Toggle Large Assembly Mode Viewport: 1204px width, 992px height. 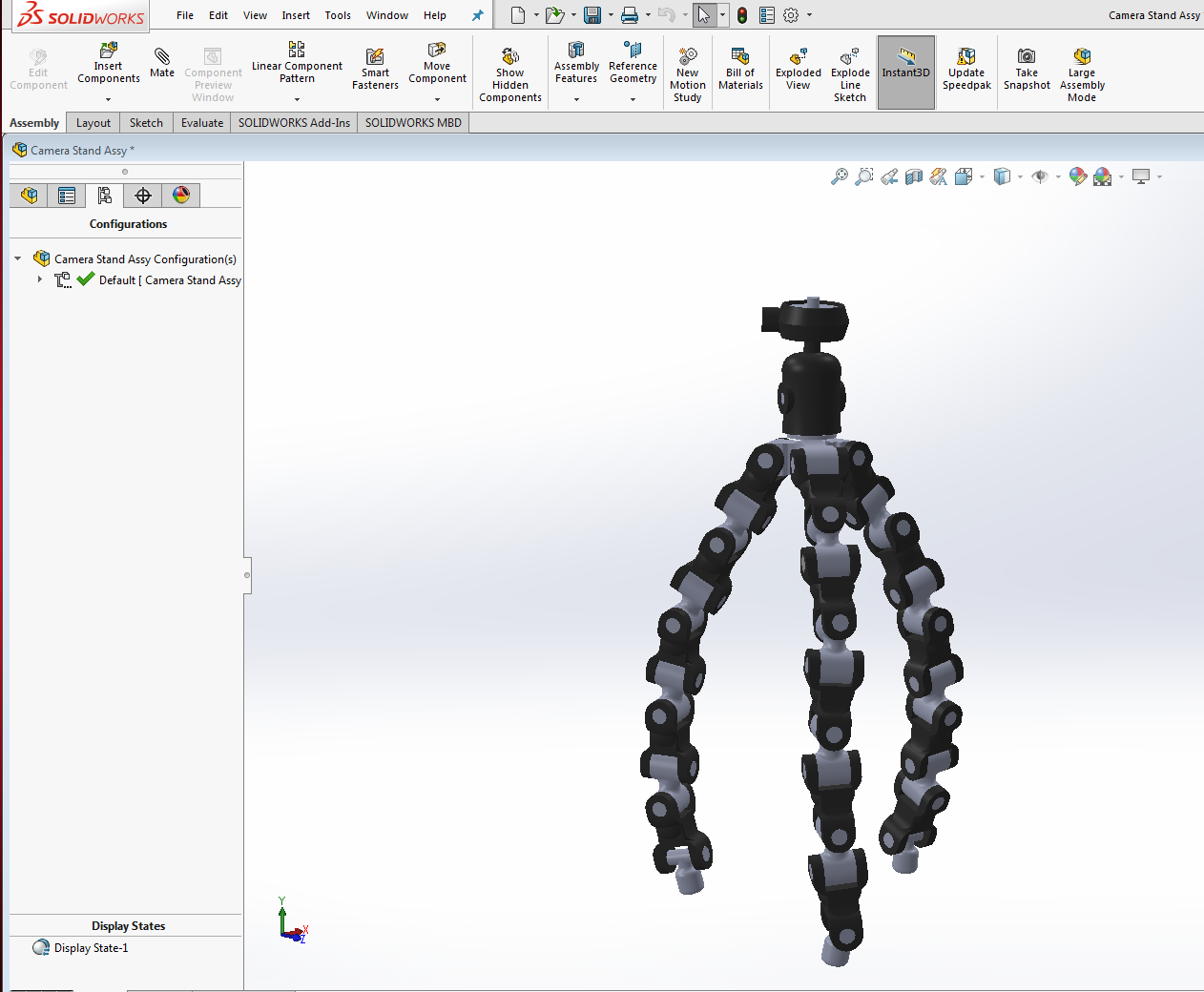point(1082,74)
